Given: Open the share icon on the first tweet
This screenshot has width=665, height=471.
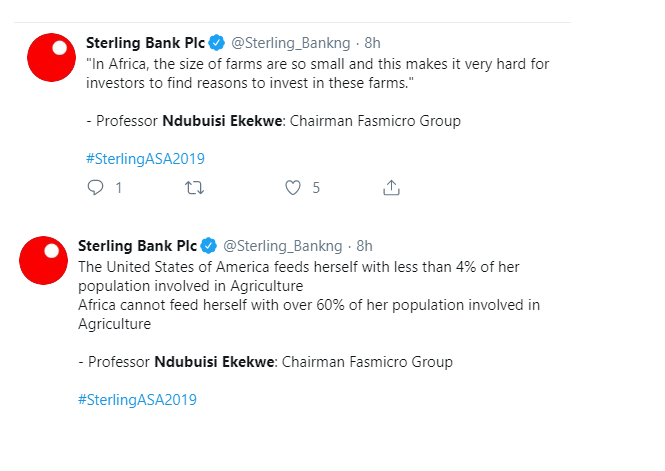Looking at the screenshot, I should pos(392,187).
